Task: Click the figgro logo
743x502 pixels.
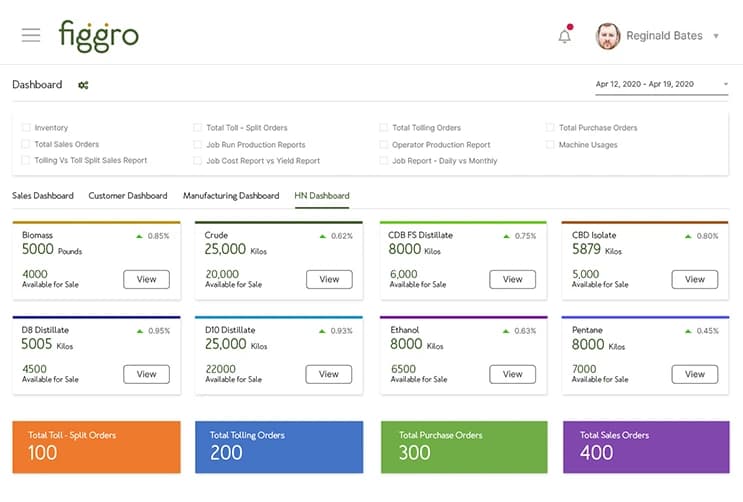Action: pyautogui.click(x=99, y=36)
